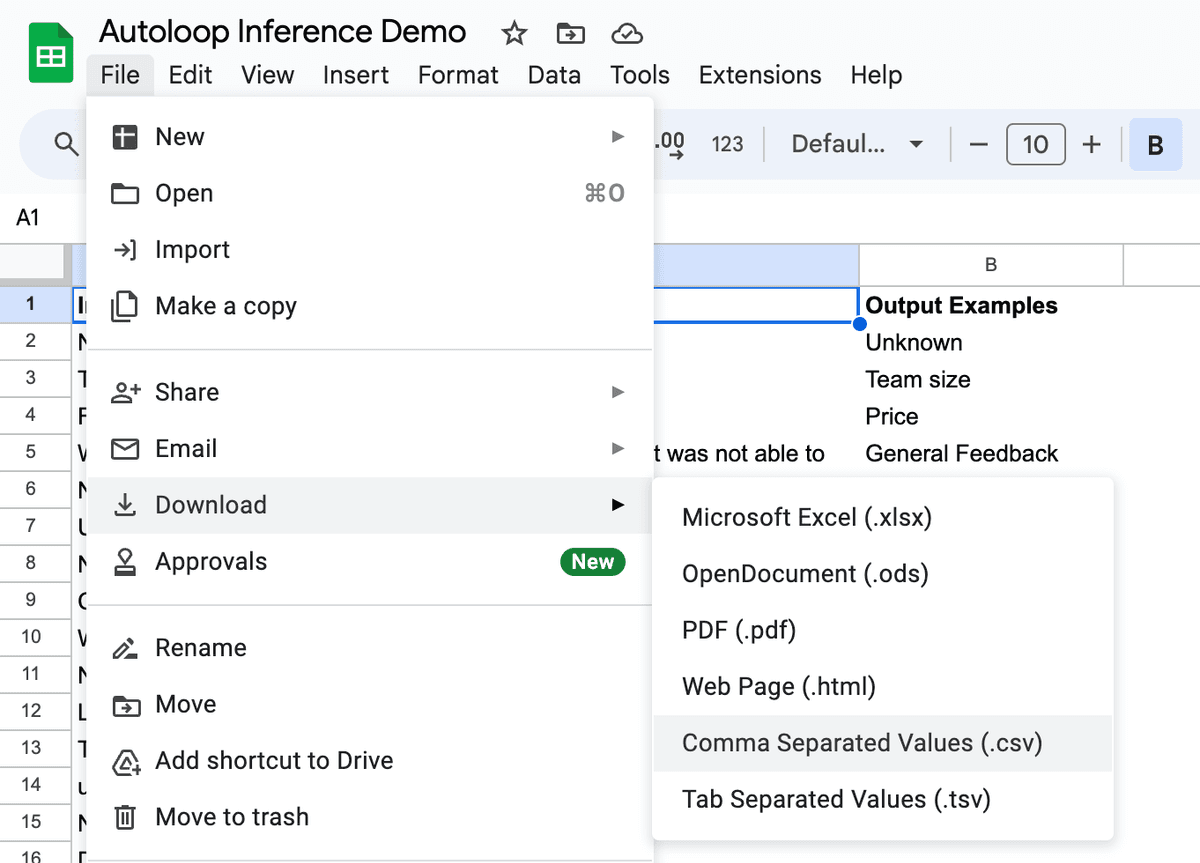Click the folder icon beside Open
Image resolution: width=1200 pixels, height=863 pixels.
[x=125, y=193]
